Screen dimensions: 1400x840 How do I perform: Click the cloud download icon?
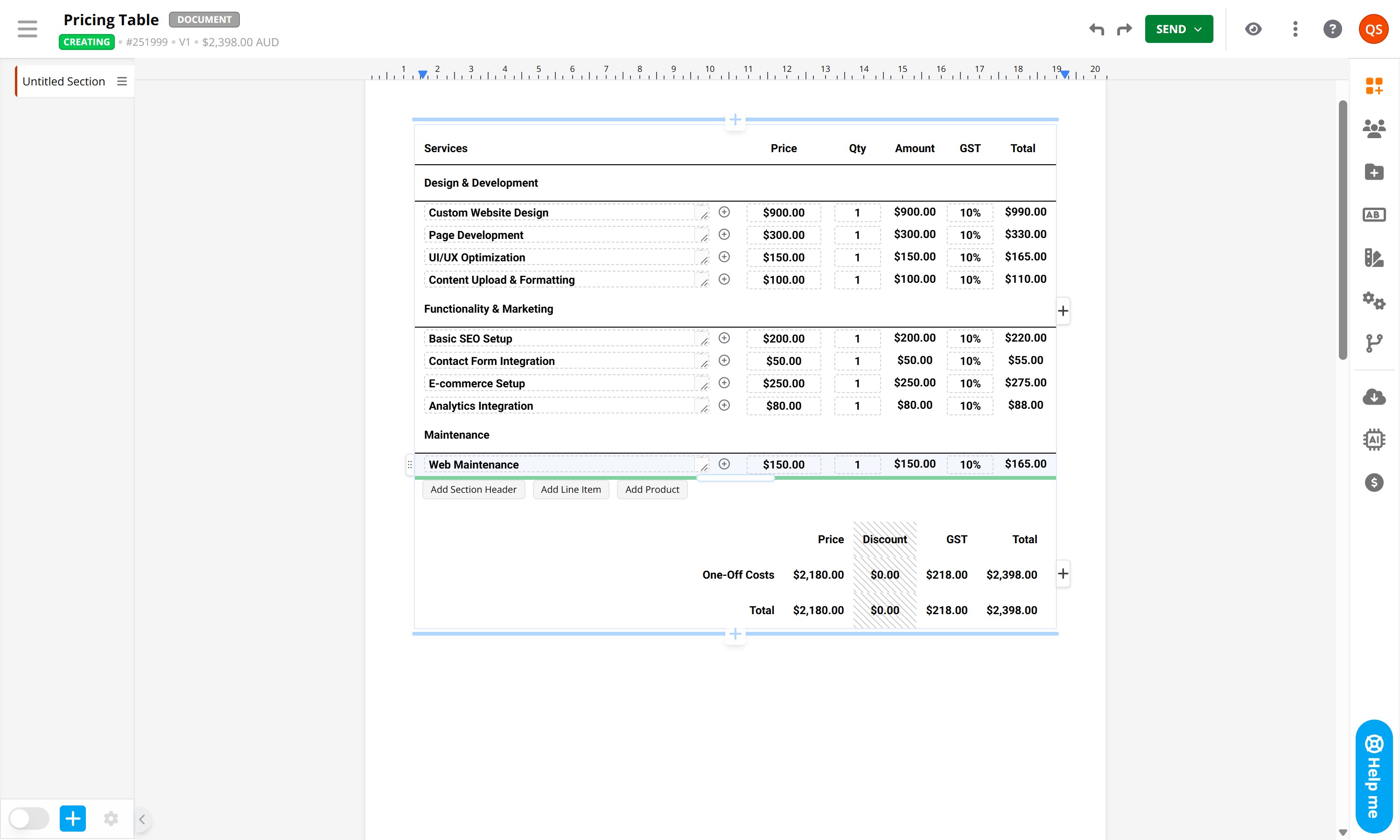1373,397
